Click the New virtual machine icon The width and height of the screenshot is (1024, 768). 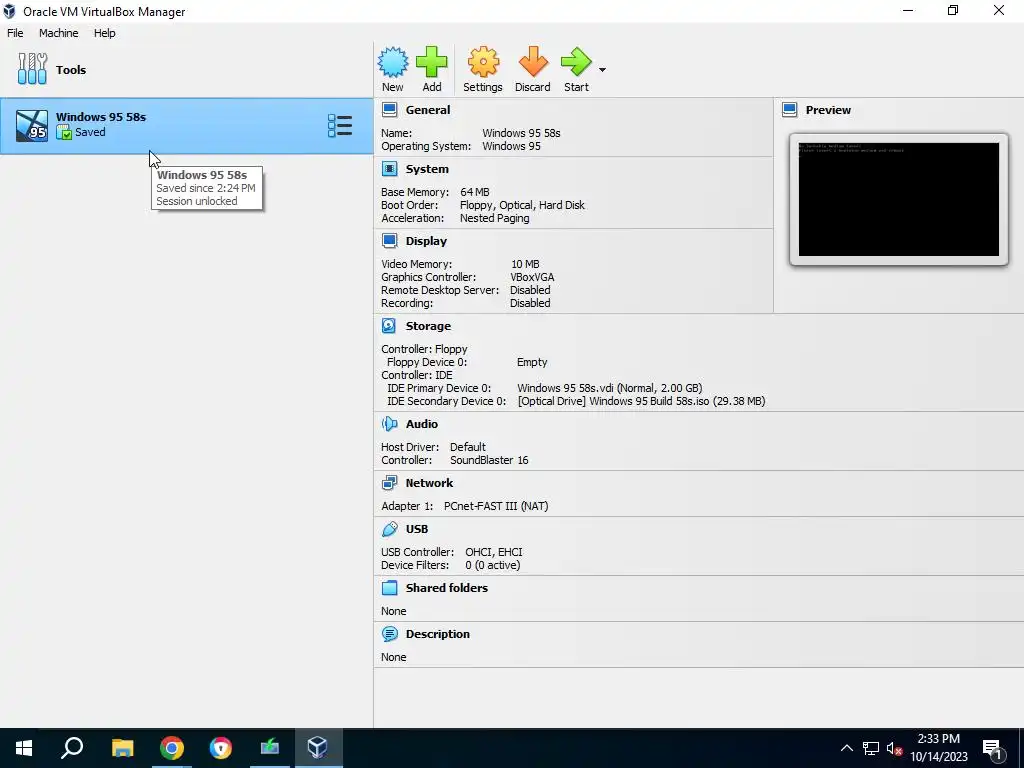392,62
